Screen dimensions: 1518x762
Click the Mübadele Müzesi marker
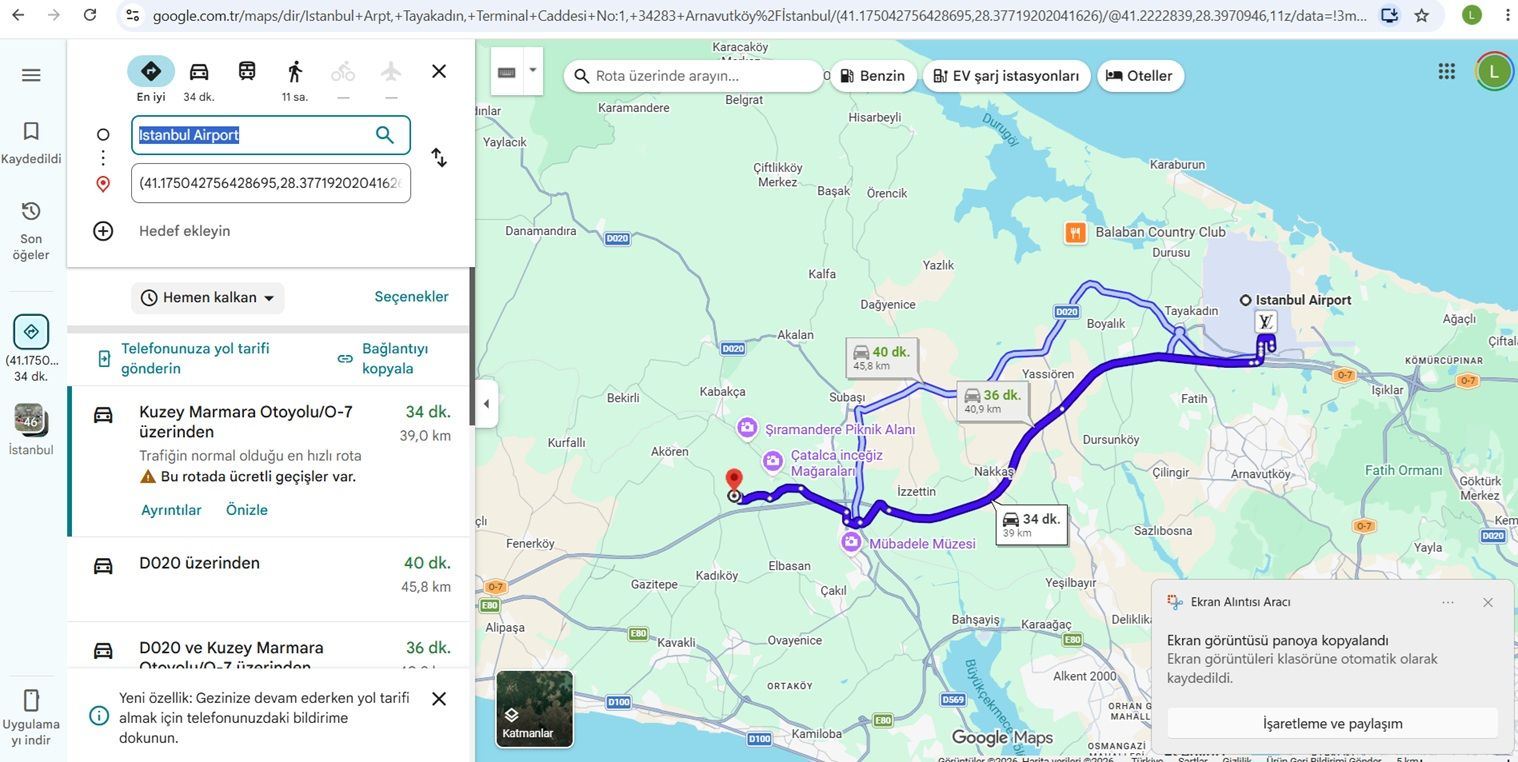click(851, 542)
